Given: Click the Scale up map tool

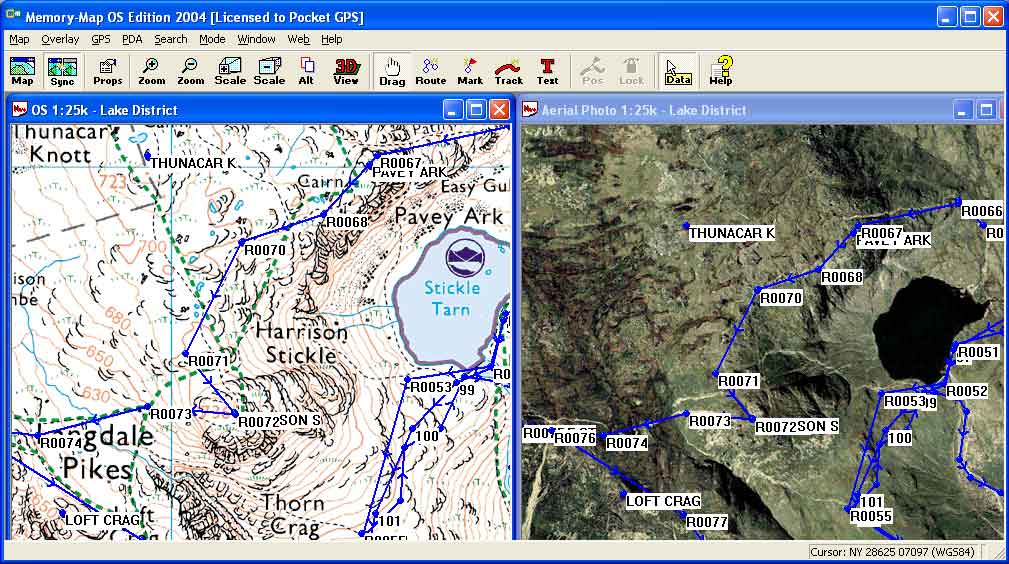Looking at the screenshot, I should tap(230, 71).
